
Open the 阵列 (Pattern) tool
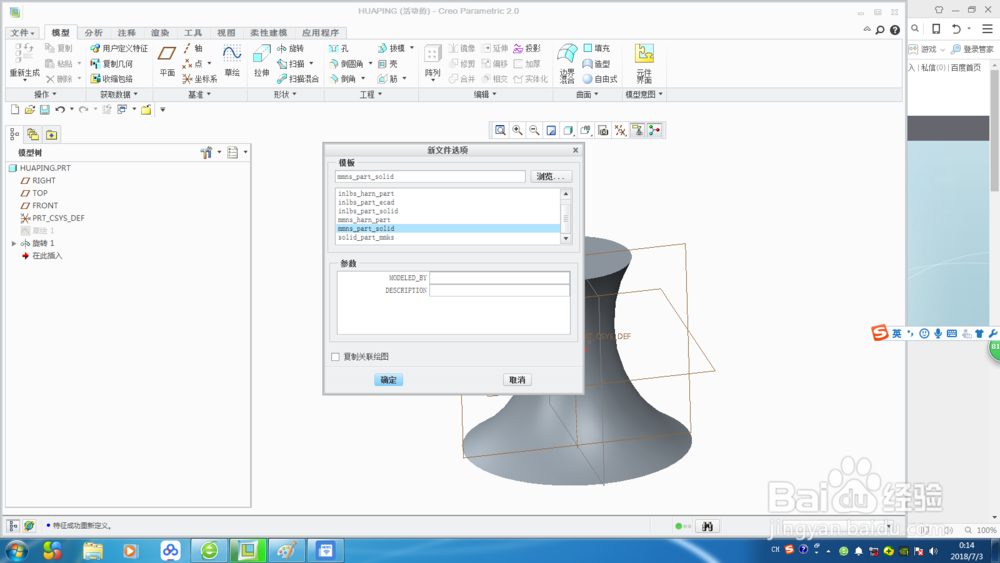click(x=432, y=62)
